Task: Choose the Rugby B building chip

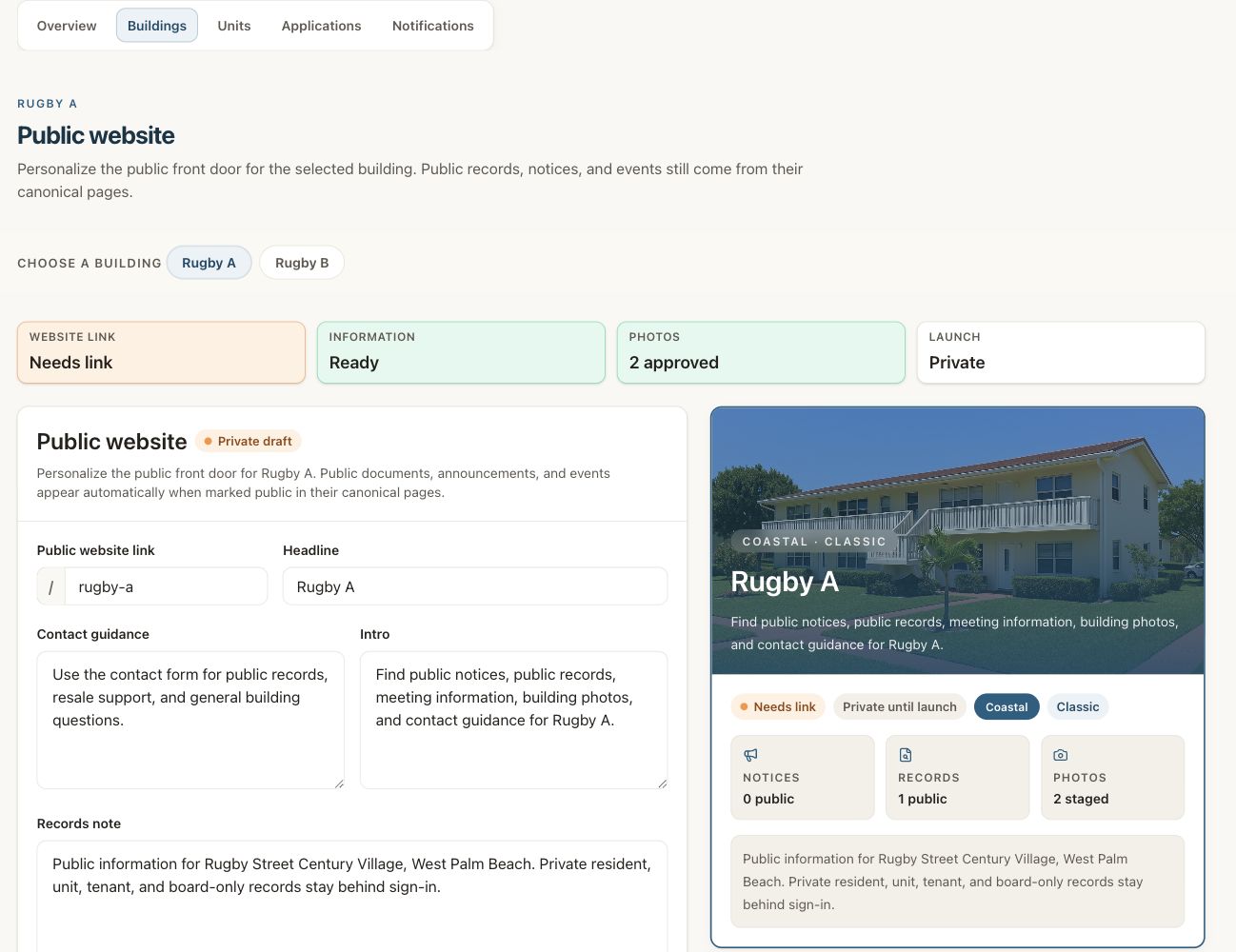Action: (302, 263)
